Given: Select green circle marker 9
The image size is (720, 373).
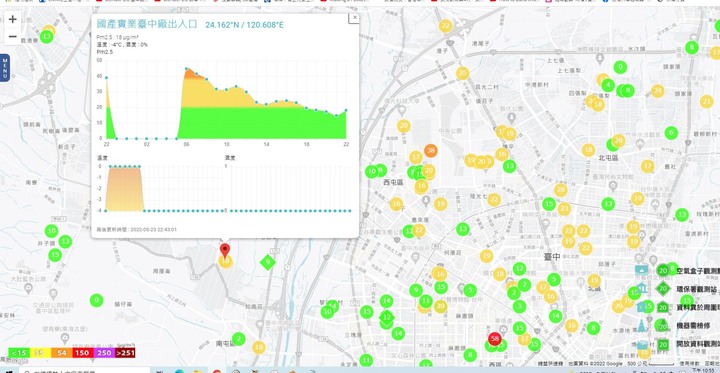Looking at the screenshot, I should pyautogui.click(x=416, y=290).
